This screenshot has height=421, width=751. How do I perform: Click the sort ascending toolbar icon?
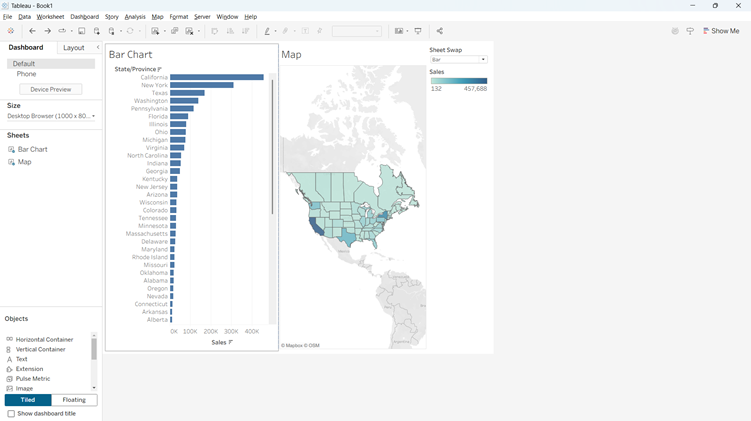[x=230, y=31]
